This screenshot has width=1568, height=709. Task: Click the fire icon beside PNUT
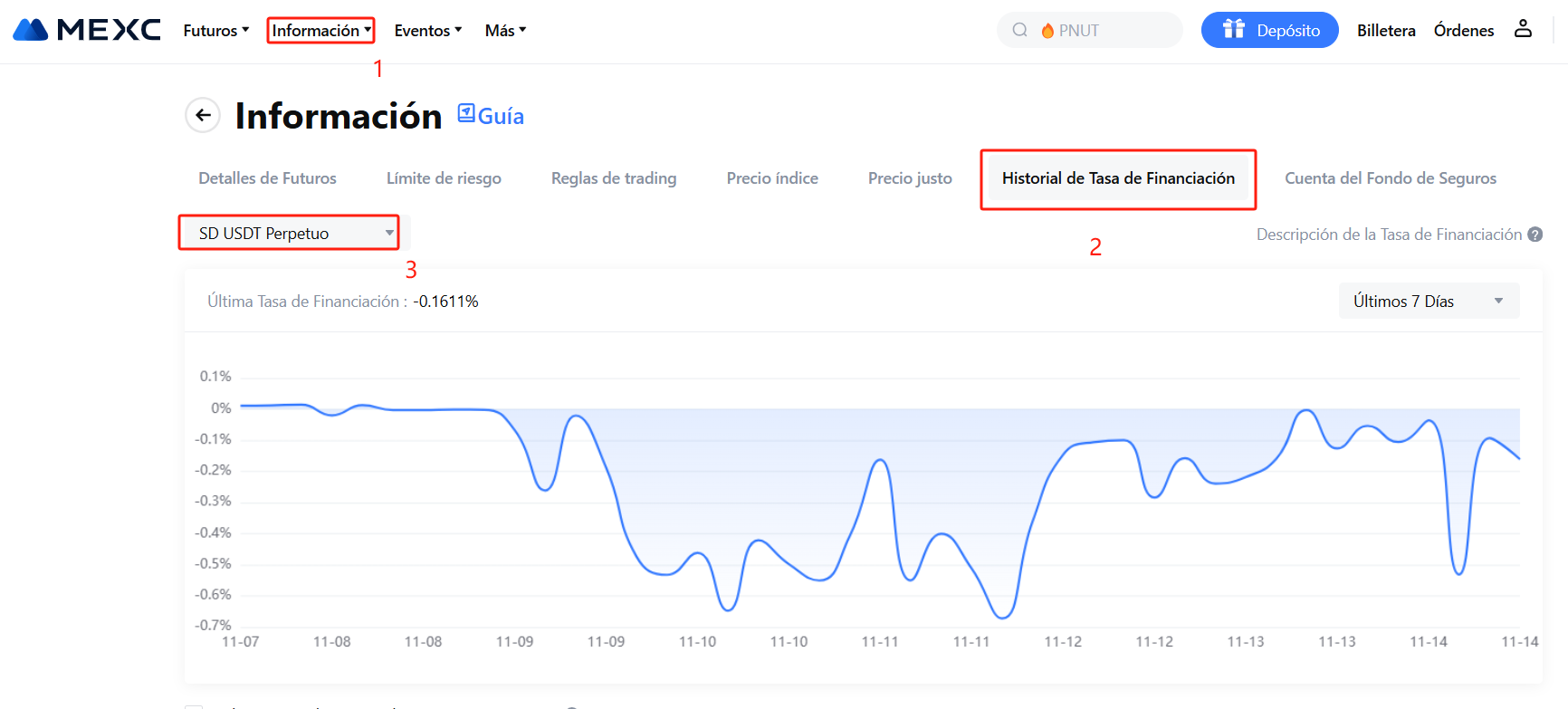click(1047, 31)
